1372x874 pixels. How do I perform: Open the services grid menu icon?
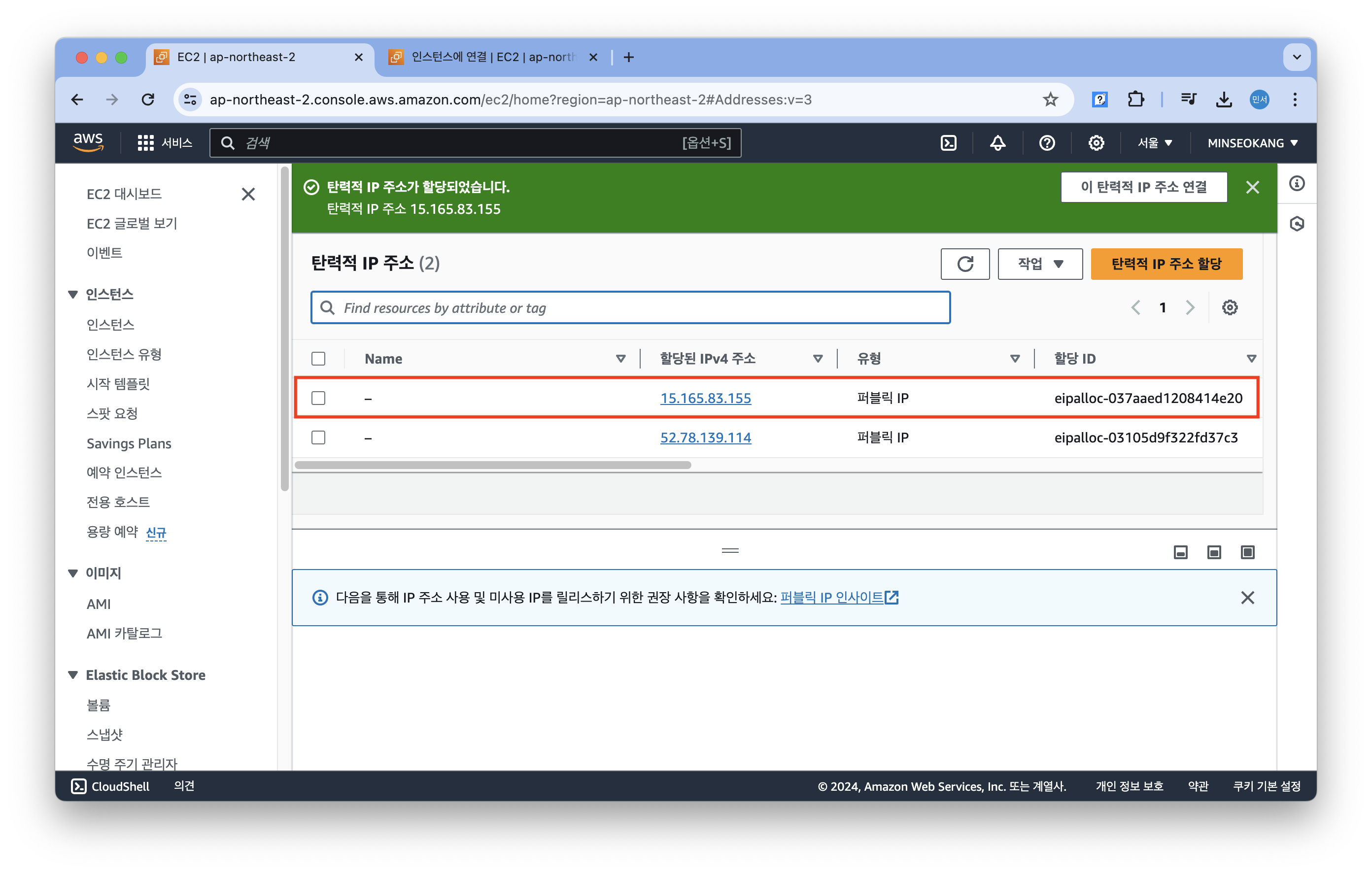(145, 143)
